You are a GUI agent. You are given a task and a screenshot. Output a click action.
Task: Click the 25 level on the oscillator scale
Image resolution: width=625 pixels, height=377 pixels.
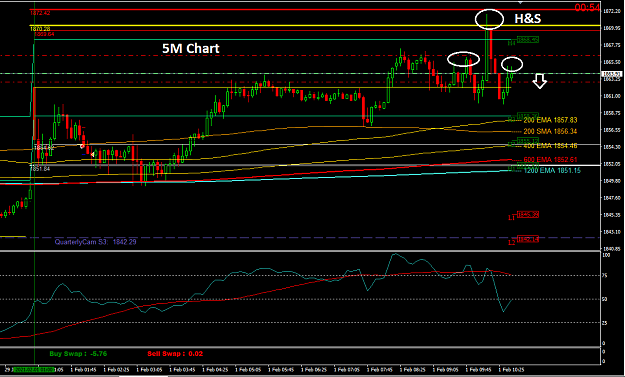605,323
